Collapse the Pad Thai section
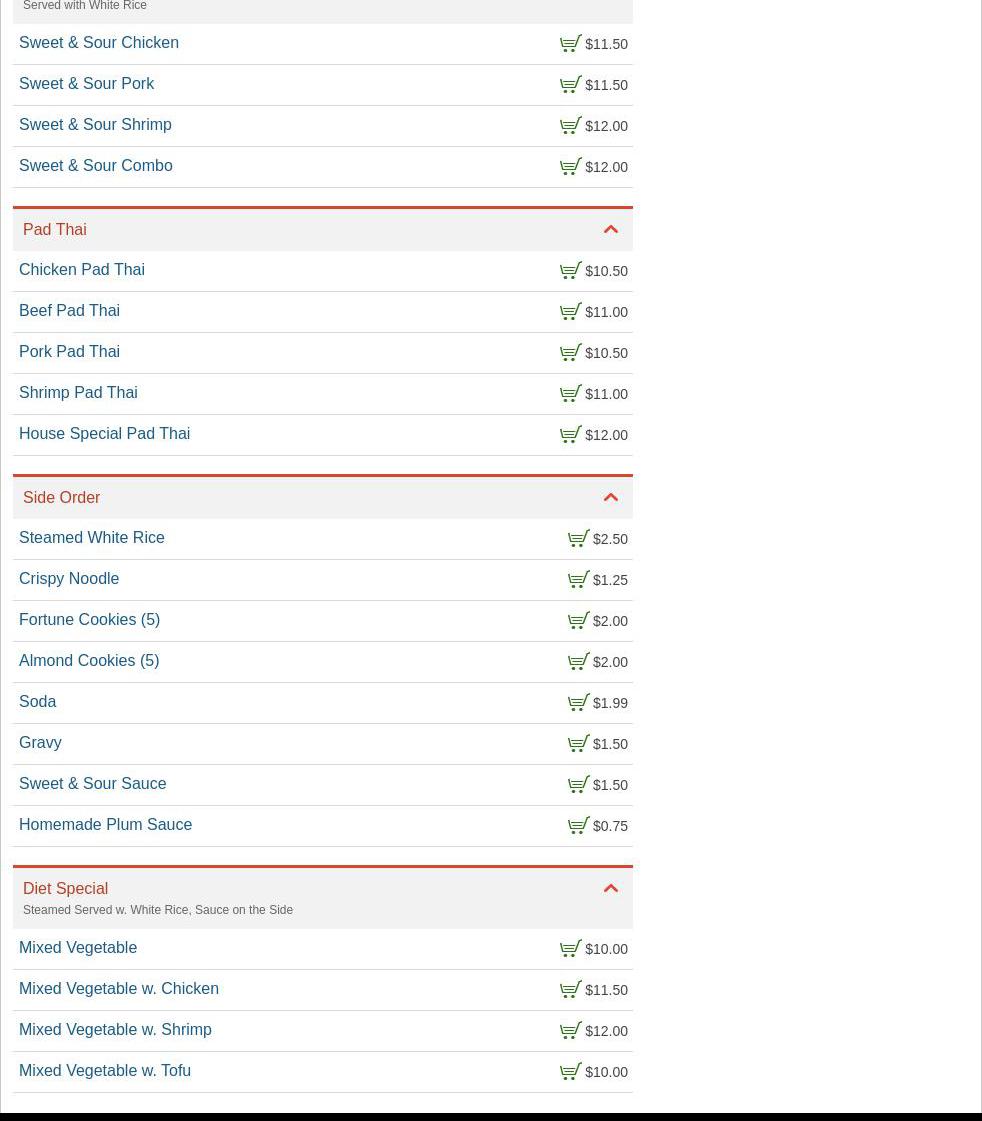Viewport: 982px width, 1121px height. (610, 230)
